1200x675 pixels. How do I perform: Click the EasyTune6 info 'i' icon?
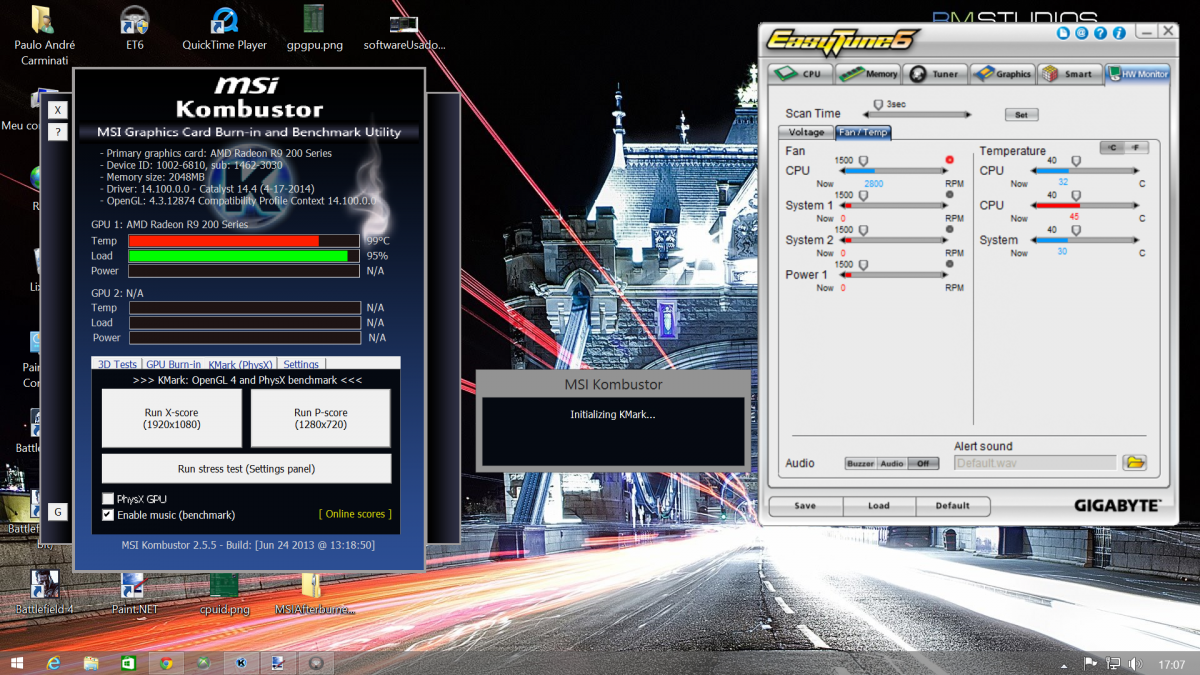click(x=1119, y=34)
